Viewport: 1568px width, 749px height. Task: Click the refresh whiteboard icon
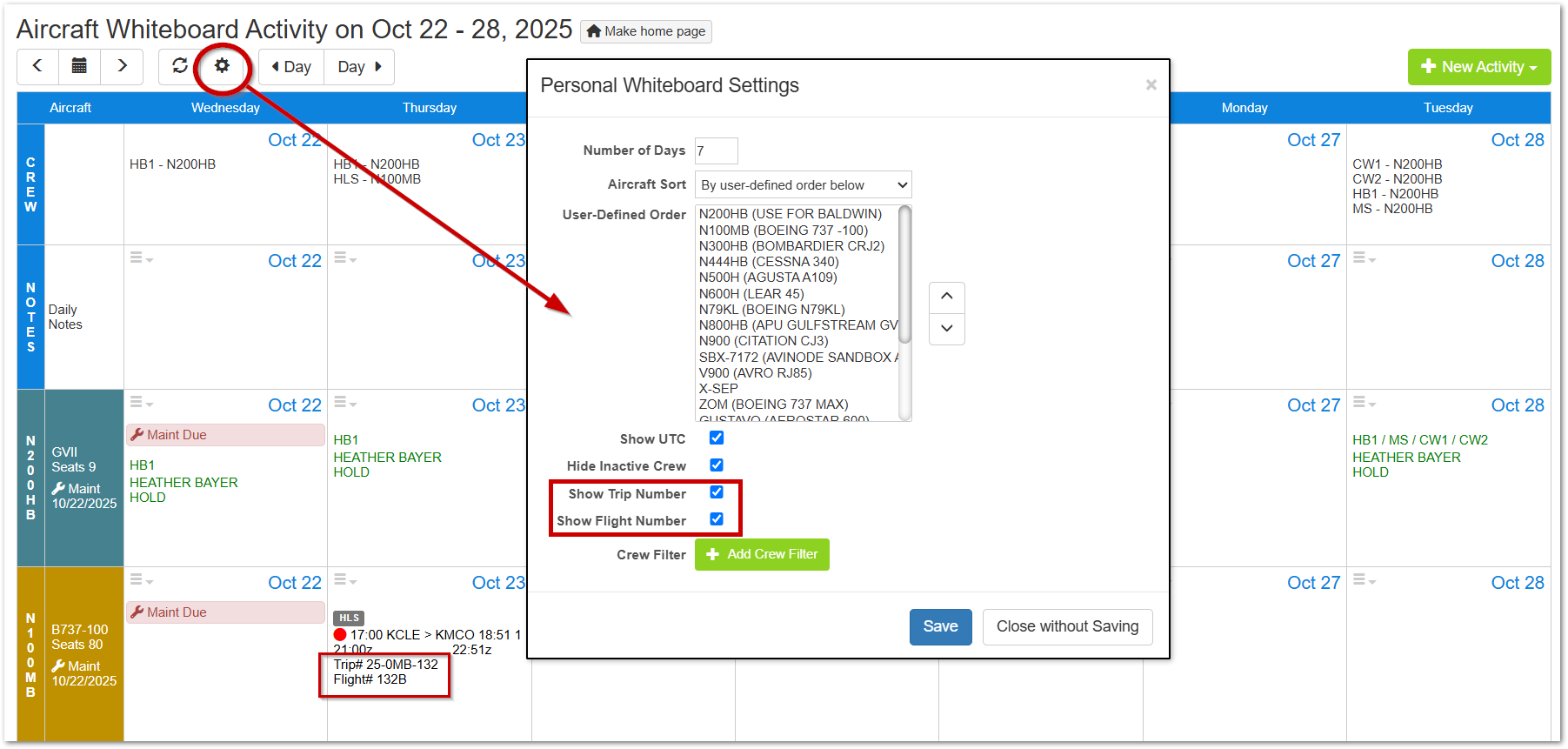pos(180,66)
